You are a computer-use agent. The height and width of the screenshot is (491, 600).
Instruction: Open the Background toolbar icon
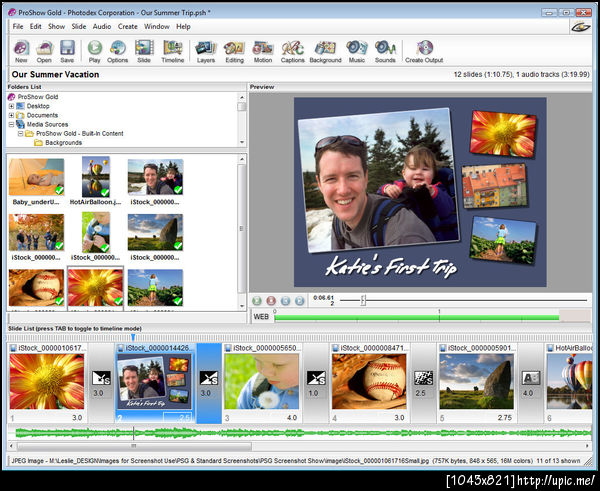tap(325, 48)
